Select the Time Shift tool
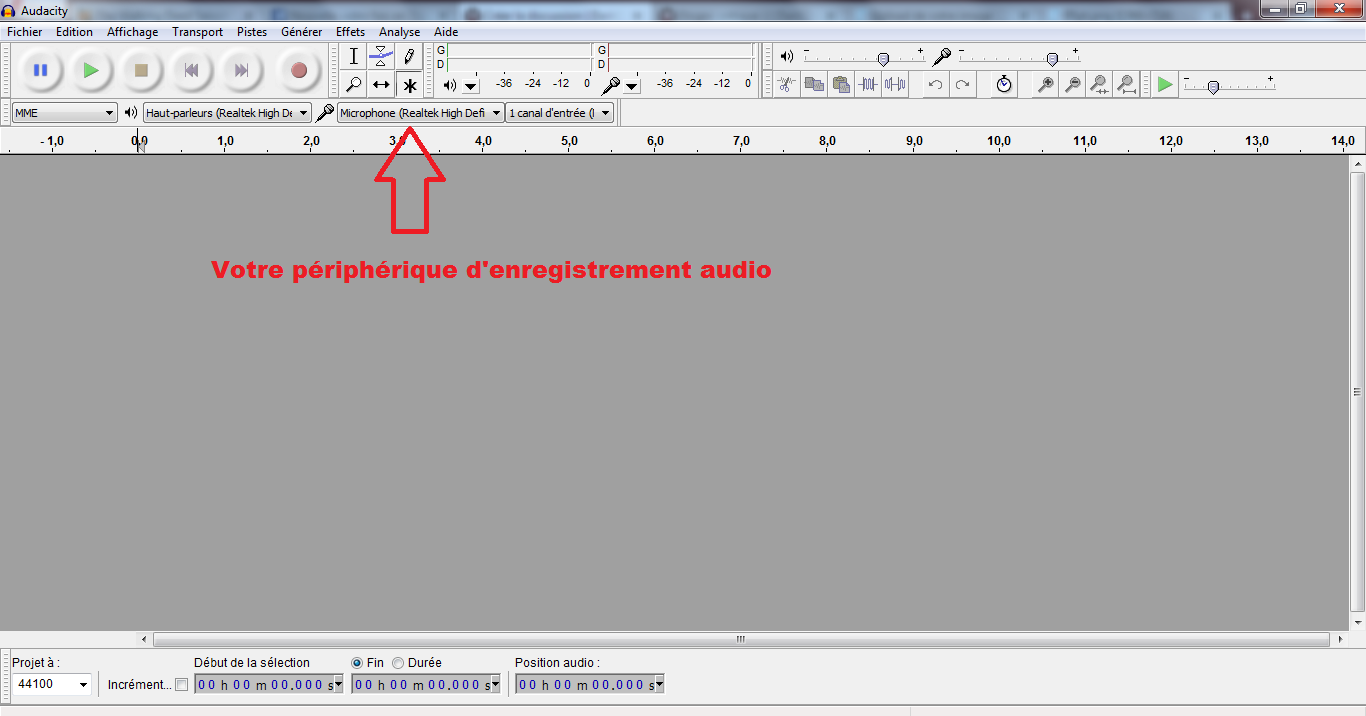This screenshot has width=1366, height=716. (x=381, y=84)
